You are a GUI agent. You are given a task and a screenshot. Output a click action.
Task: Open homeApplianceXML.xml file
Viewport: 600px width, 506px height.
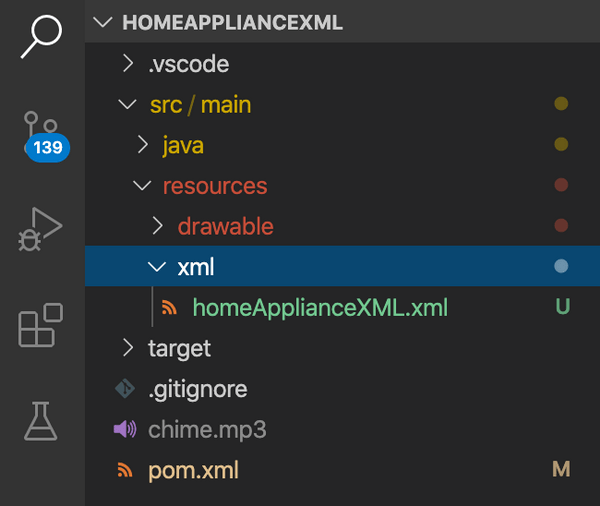[x=320, y=308]
